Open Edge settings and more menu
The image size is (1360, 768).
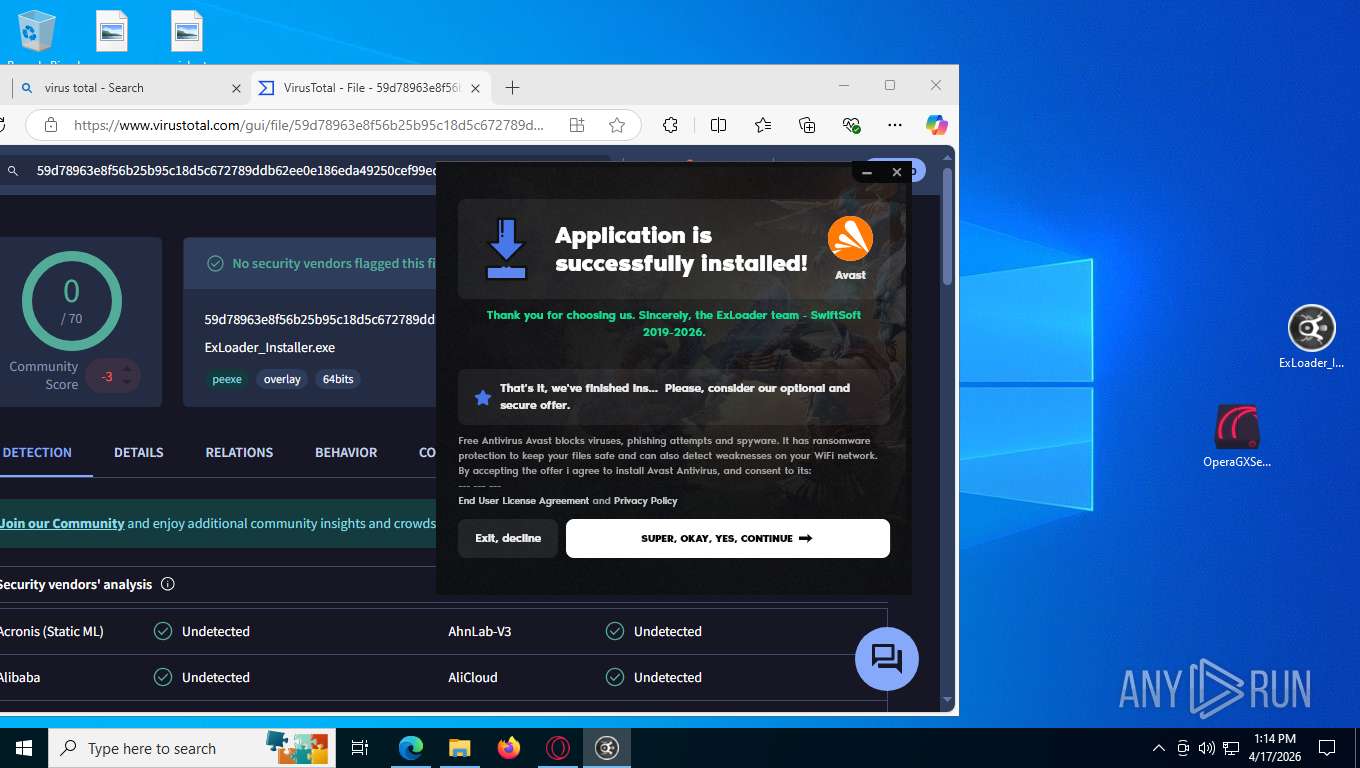[x=895, y=125]
